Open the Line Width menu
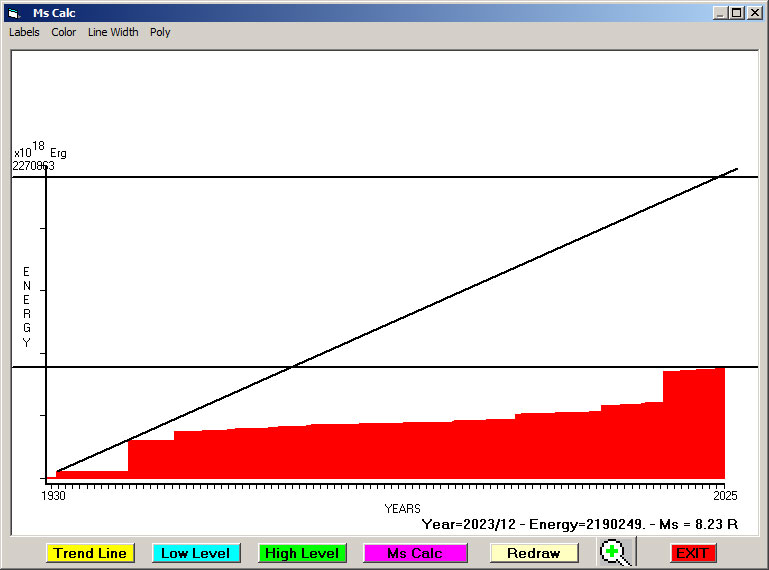 [x=113, y=32]
